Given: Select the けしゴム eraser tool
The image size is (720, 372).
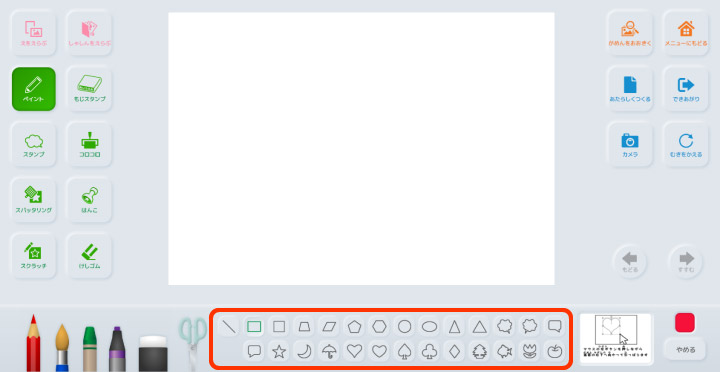Looking at the screenshot, I should [x=89, y=256].
